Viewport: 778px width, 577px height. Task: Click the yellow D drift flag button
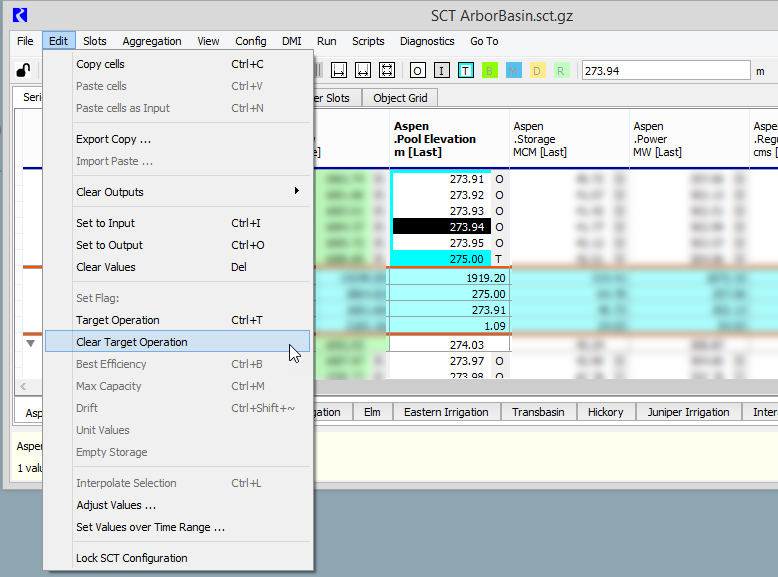point(537,71)
